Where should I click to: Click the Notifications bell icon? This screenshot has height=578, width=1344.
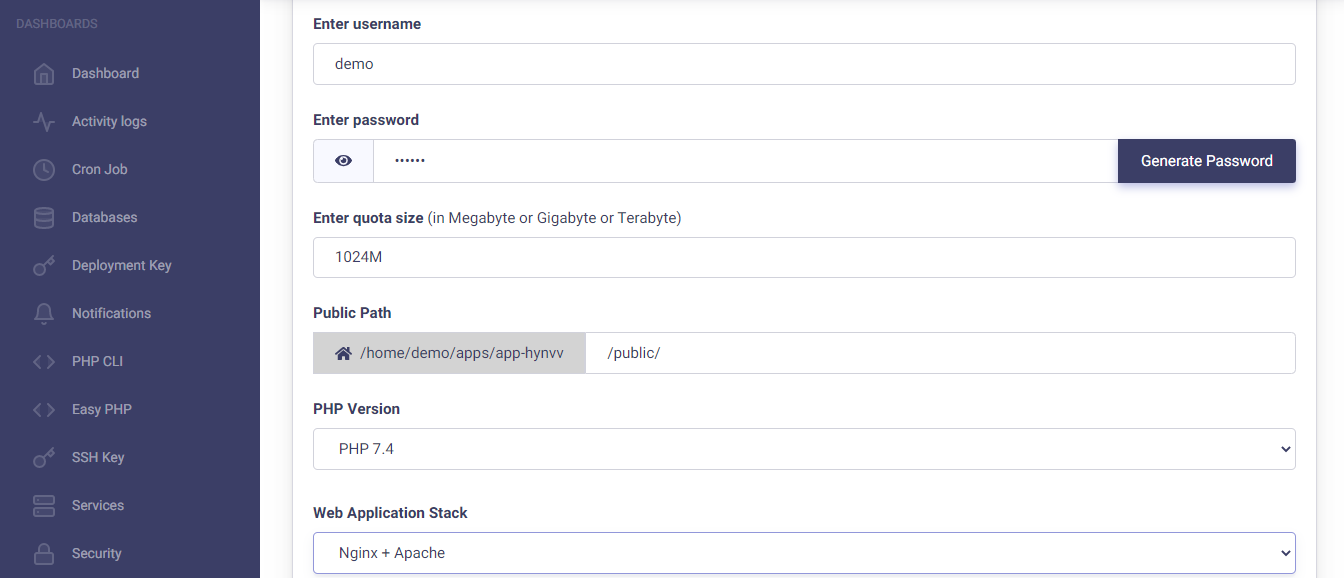44,314
